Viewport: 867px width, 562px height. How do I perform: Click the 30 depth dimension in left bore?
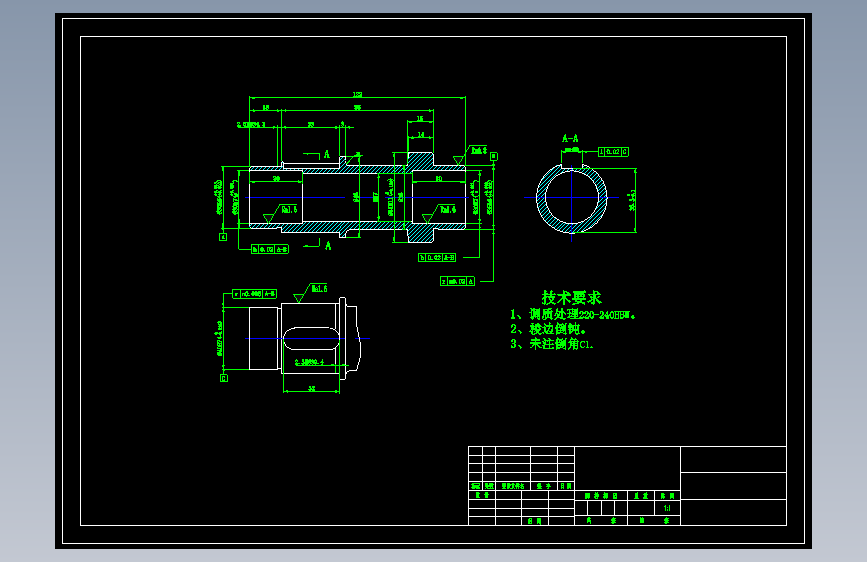pos(276,178)
